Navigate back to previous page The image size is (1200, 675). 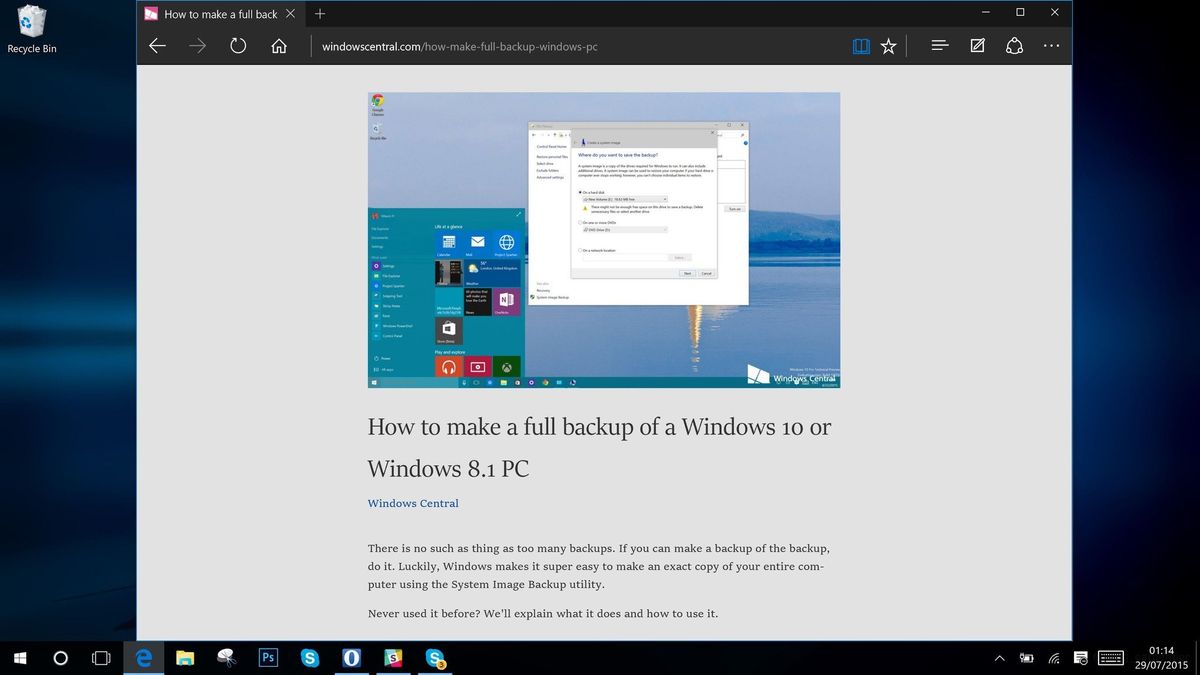click(157, 45)
